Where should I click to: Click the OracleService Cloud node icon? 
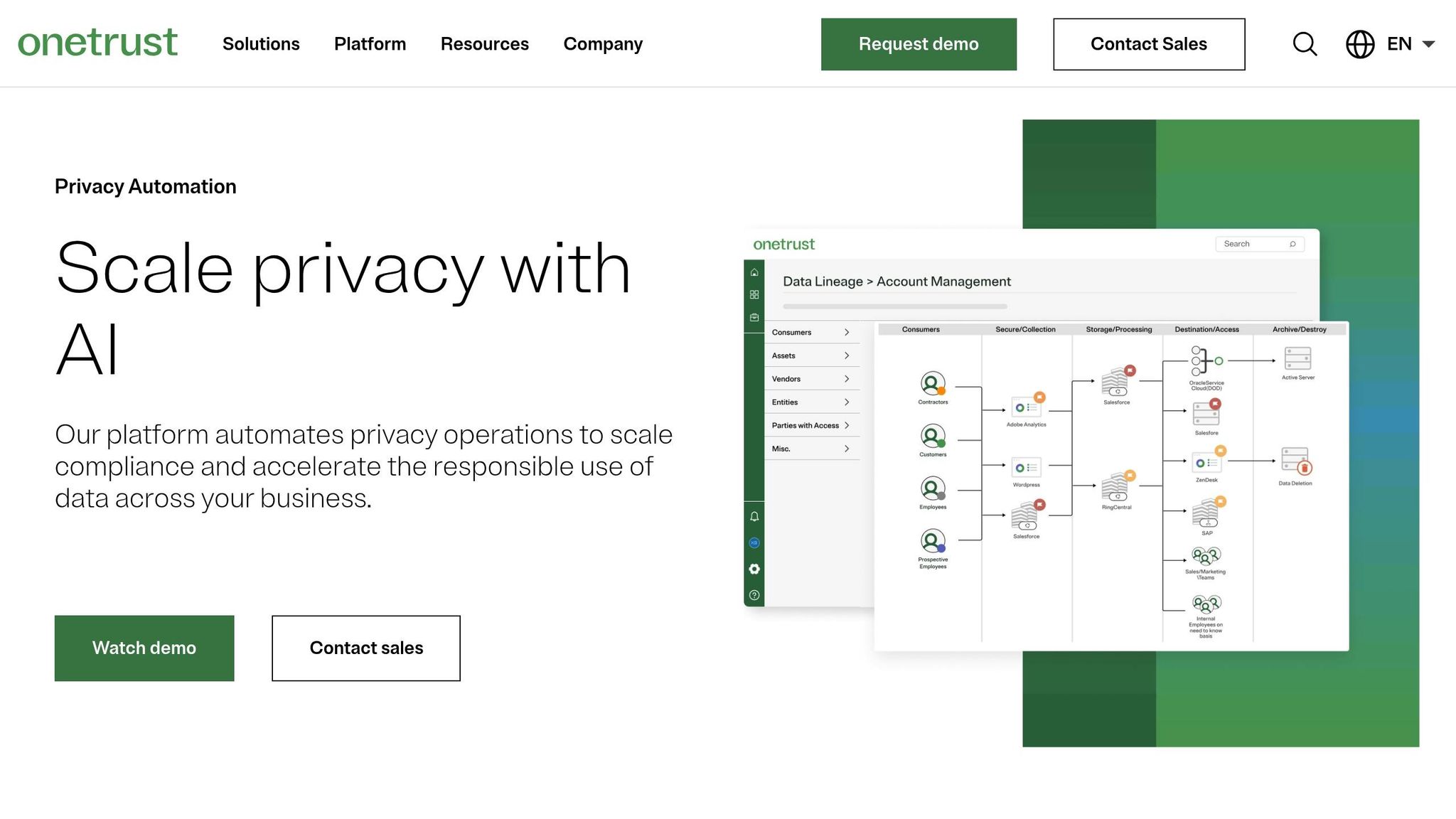tap(1206, 361)
